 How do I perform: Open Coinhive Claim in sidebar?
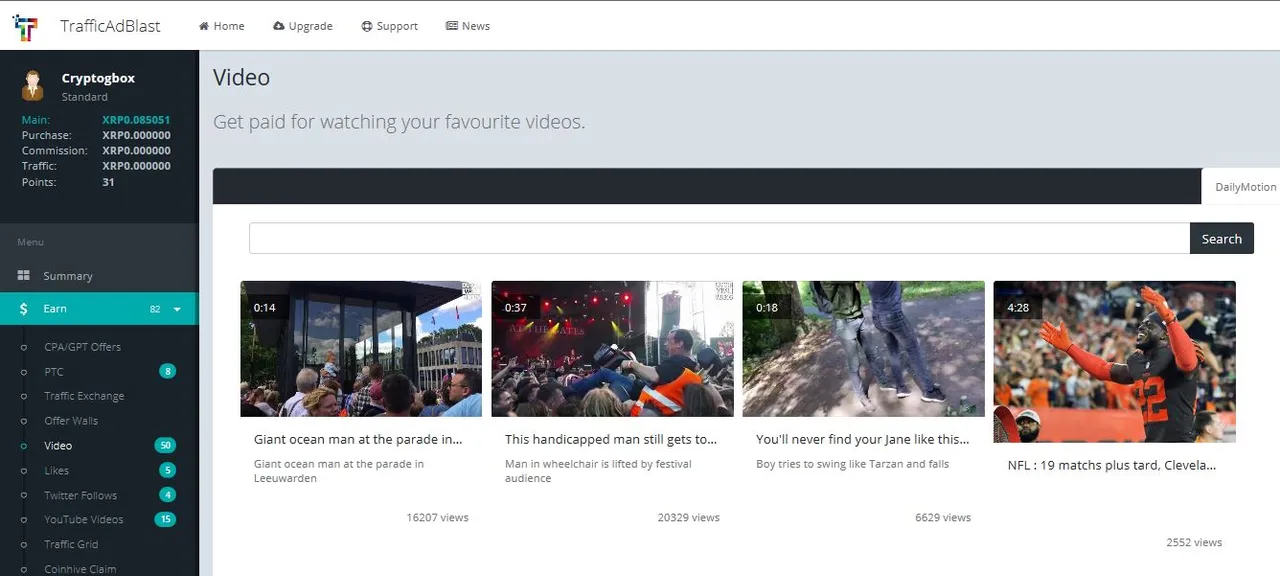pos(80,569)
